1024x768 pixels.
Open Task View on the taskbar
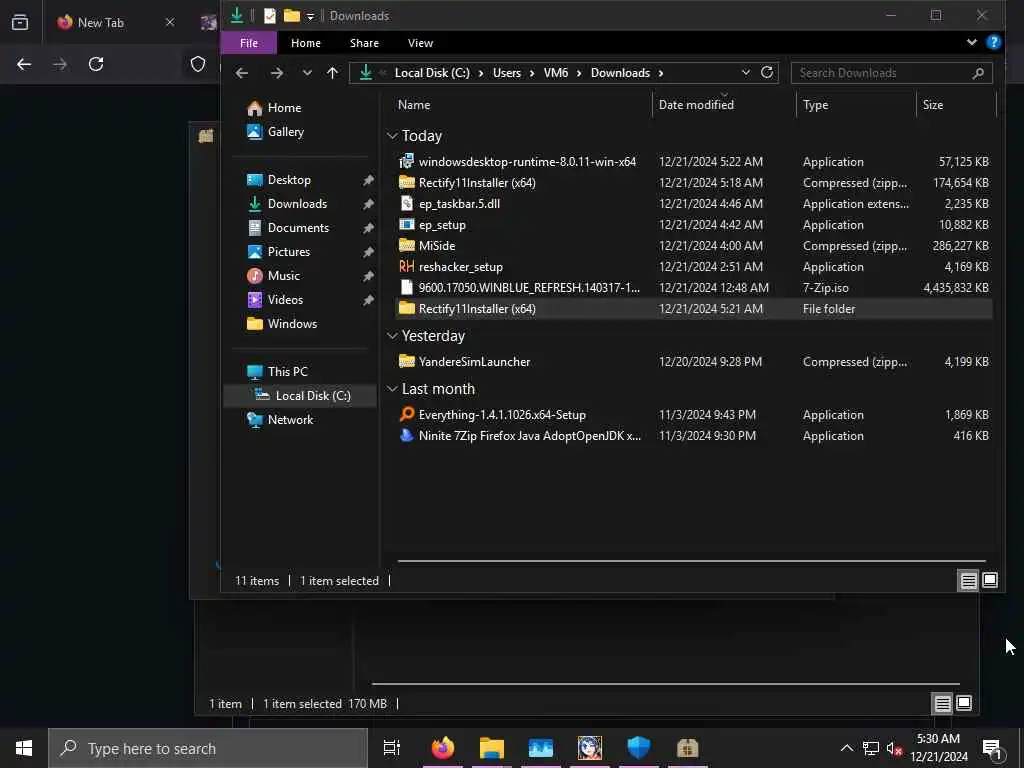(391, 748)
